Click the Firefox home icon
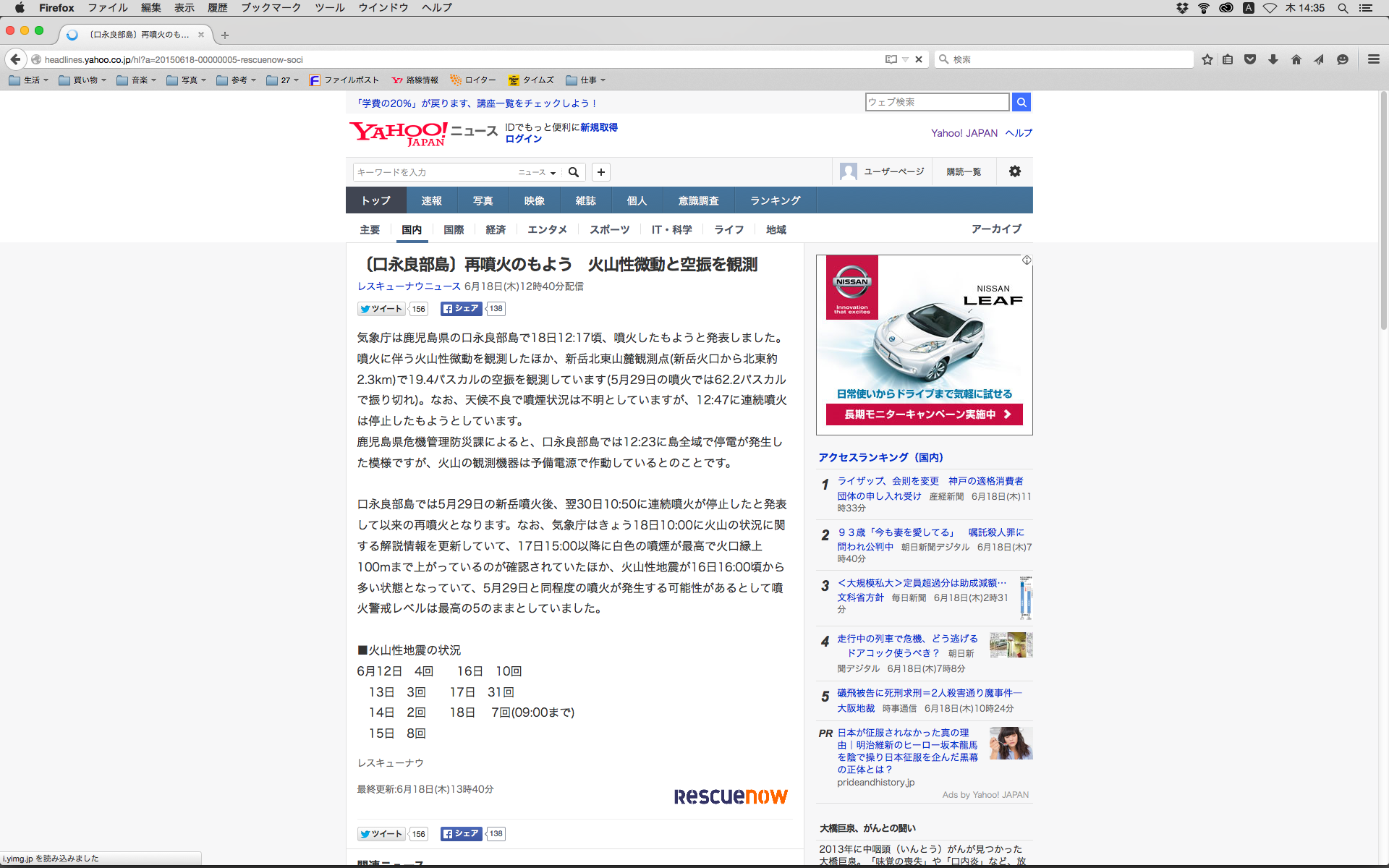Screen dimensions: 1389x868 (1296, 59)
